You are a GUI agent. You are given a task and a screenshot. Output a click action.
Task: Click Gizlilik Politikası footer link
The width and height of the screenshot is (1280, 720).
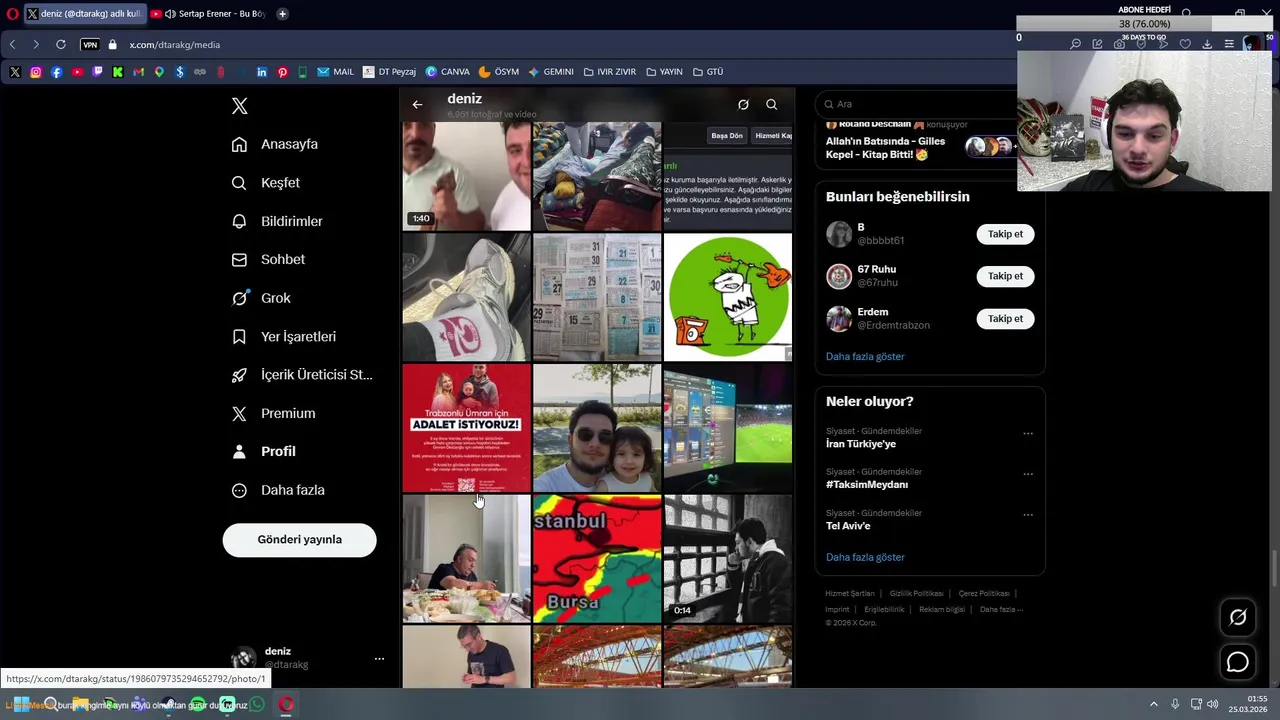pyautogui.click(x=916, y=594)
